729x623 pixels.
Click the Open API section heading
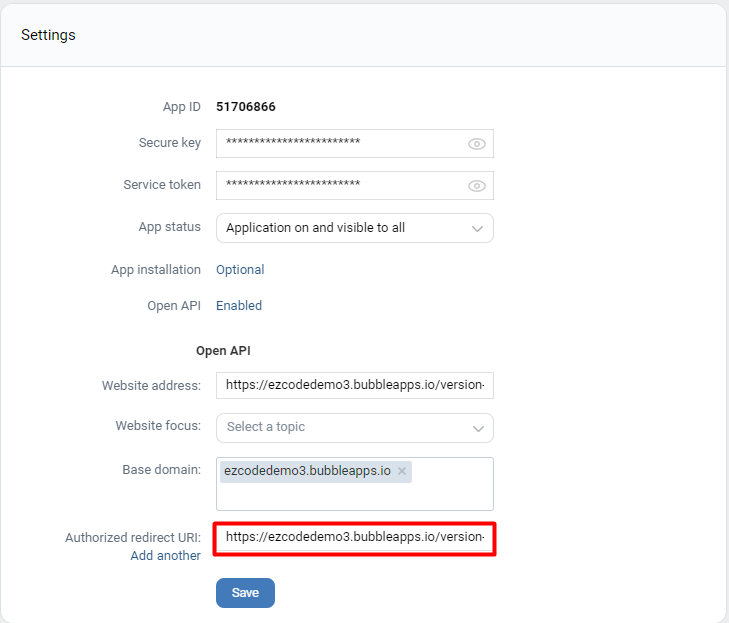coord(222,351)
